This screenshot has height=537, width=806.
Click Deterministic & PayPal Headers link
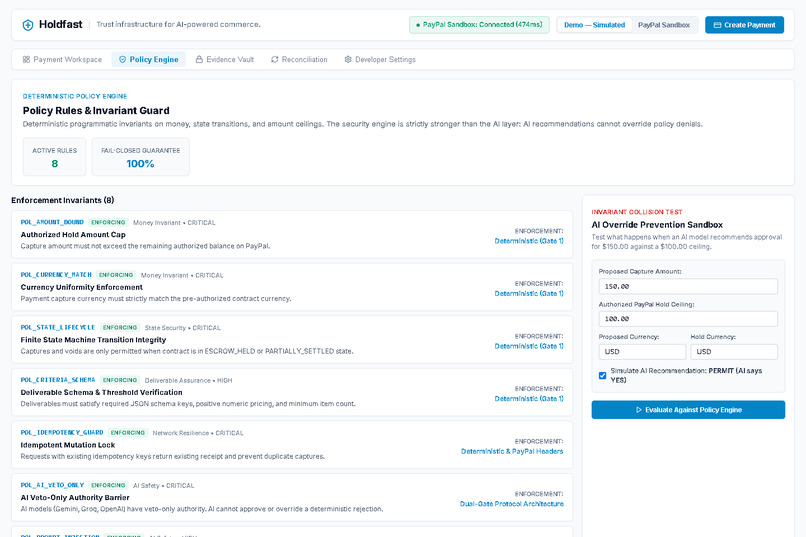coord(512,451)
